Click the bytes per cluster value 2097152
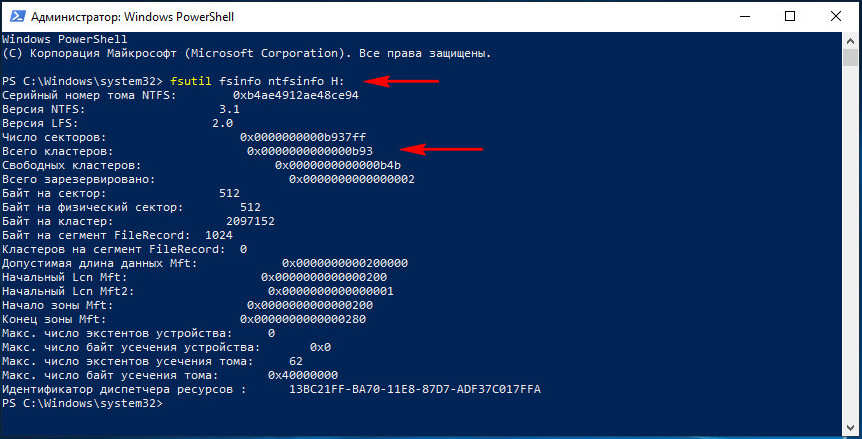This screenshot has height=439, width=862. [251, 221]
